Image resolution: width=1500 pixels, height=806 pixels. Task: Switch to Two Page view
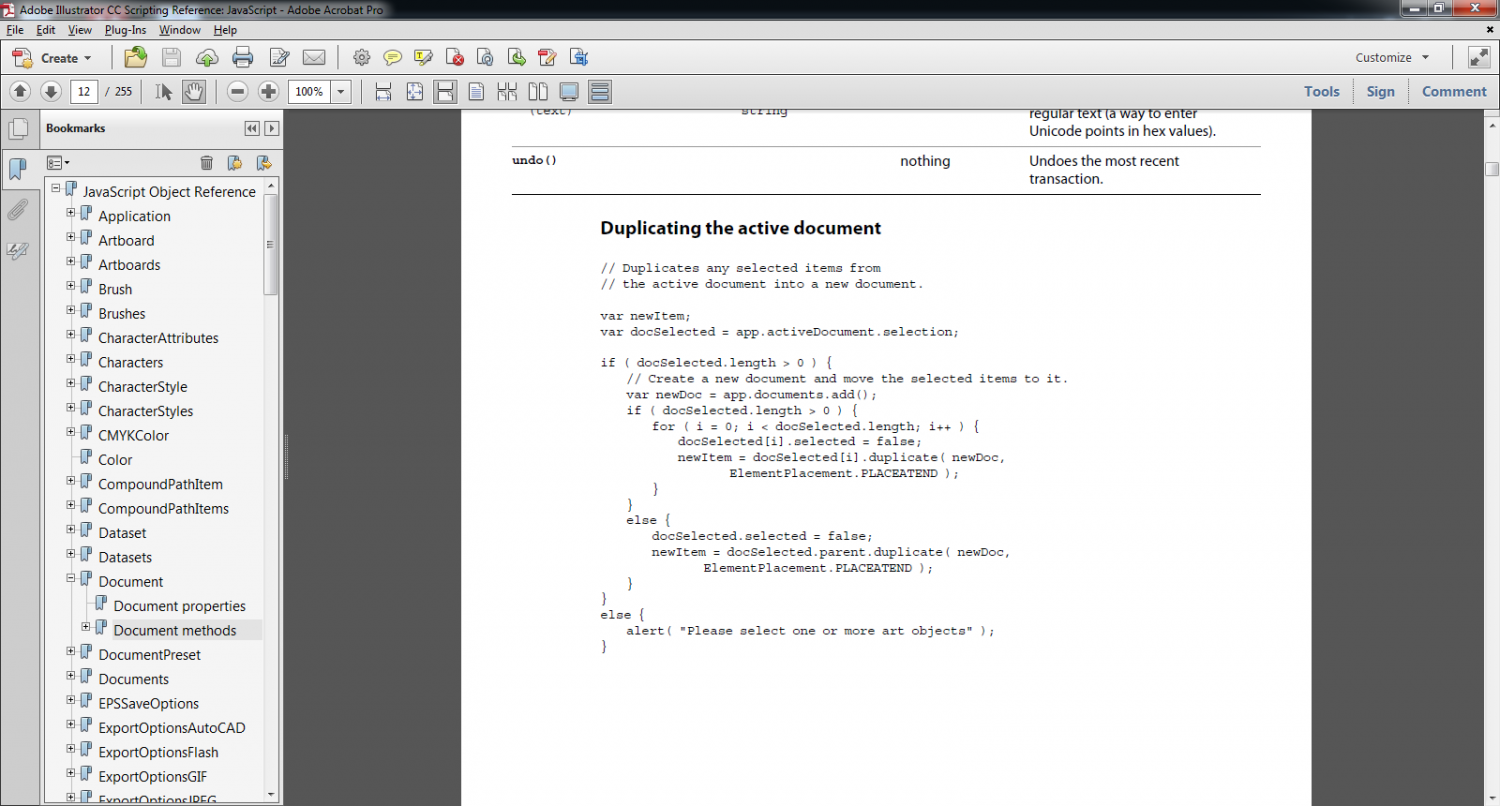pos(538,92)
